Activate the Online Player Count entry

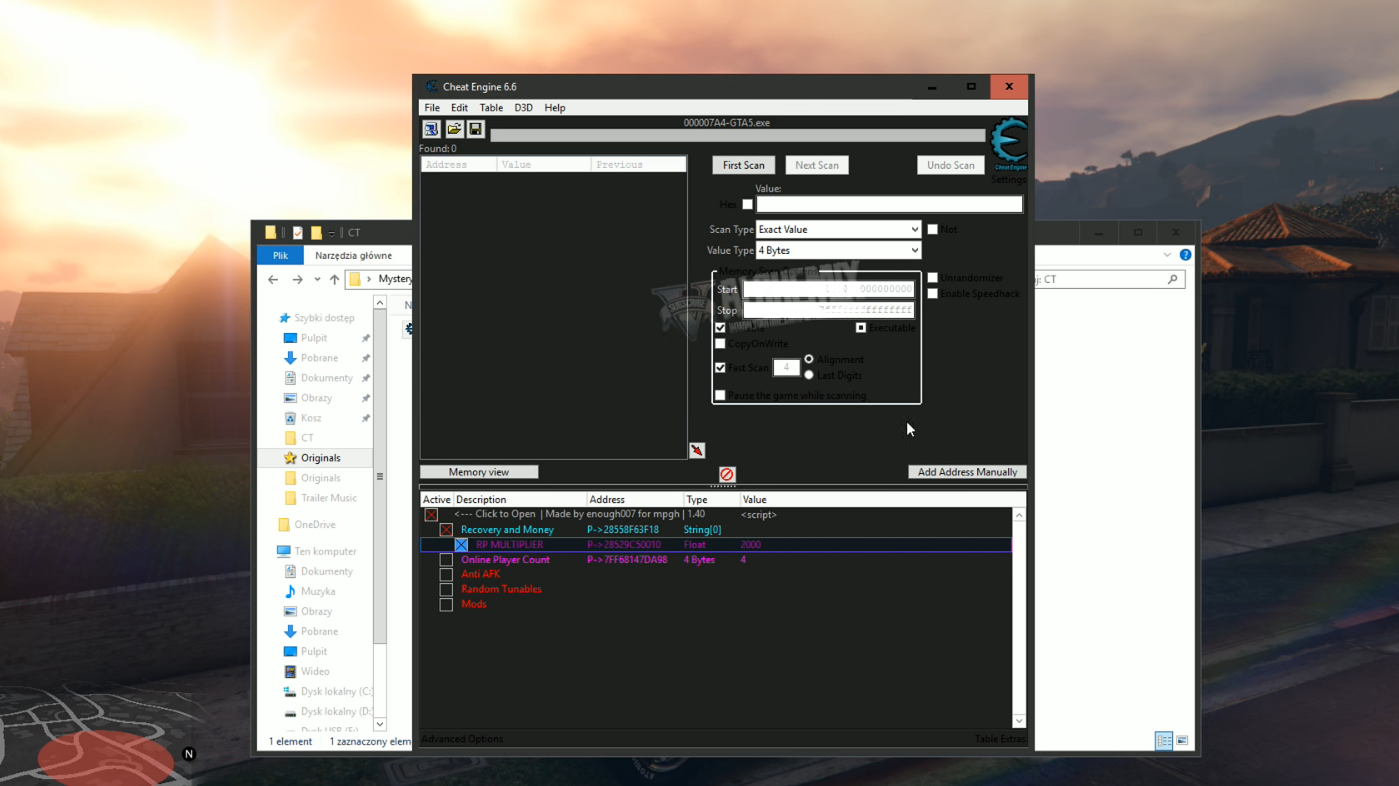[x=446, y=560]
